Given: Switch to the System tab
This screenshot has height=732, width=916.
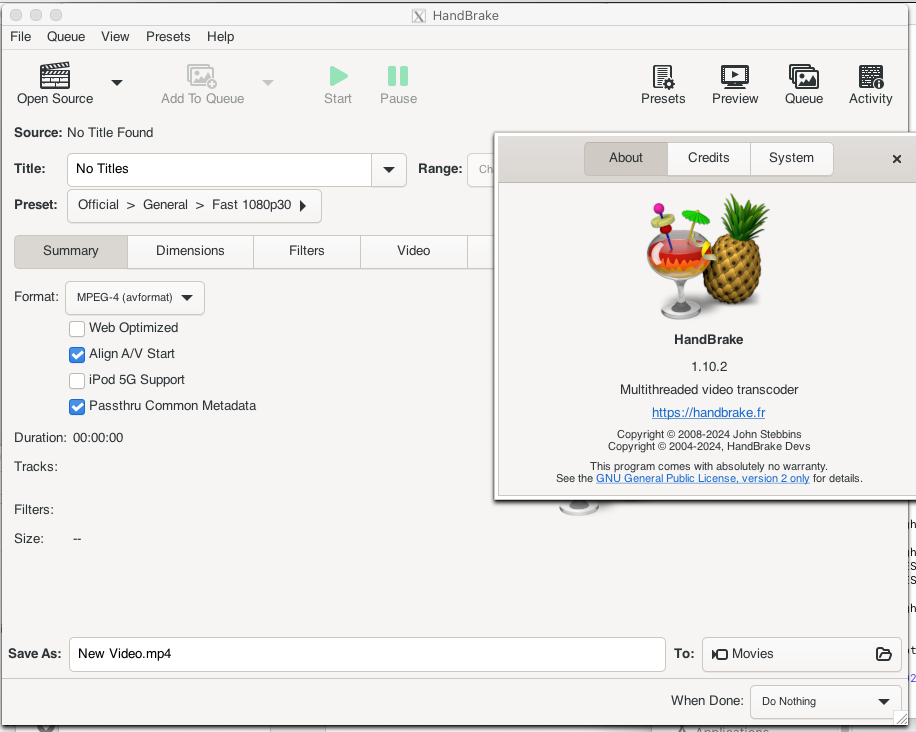Looking at the screenshot, I should click(x=791, y=158).
